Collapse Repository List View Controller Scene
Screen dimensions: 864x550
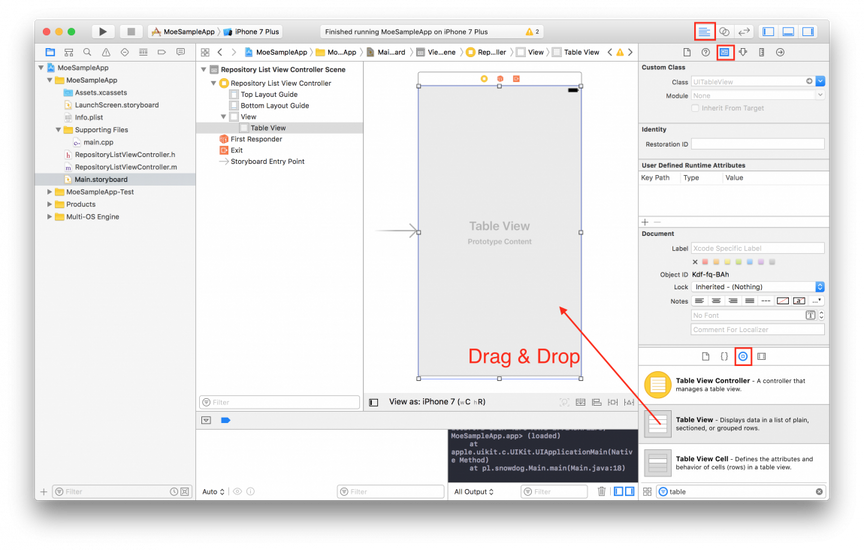[x=204, y=69]
